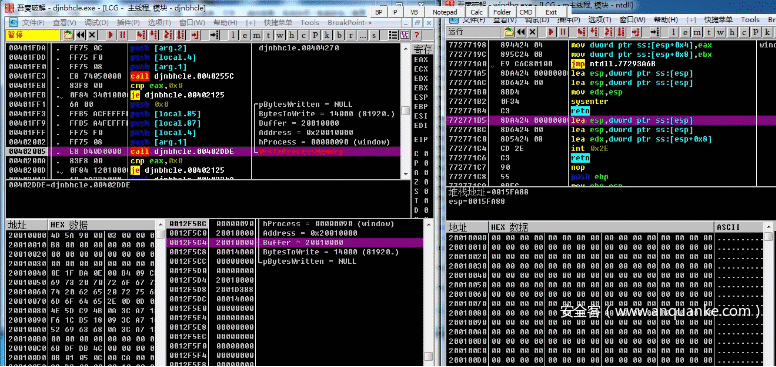The width and height of the screenshot is (776, 367).
Task: Click Restart (rewind) icon in djnbhcle window toolbar
Action: click(80, 35)
